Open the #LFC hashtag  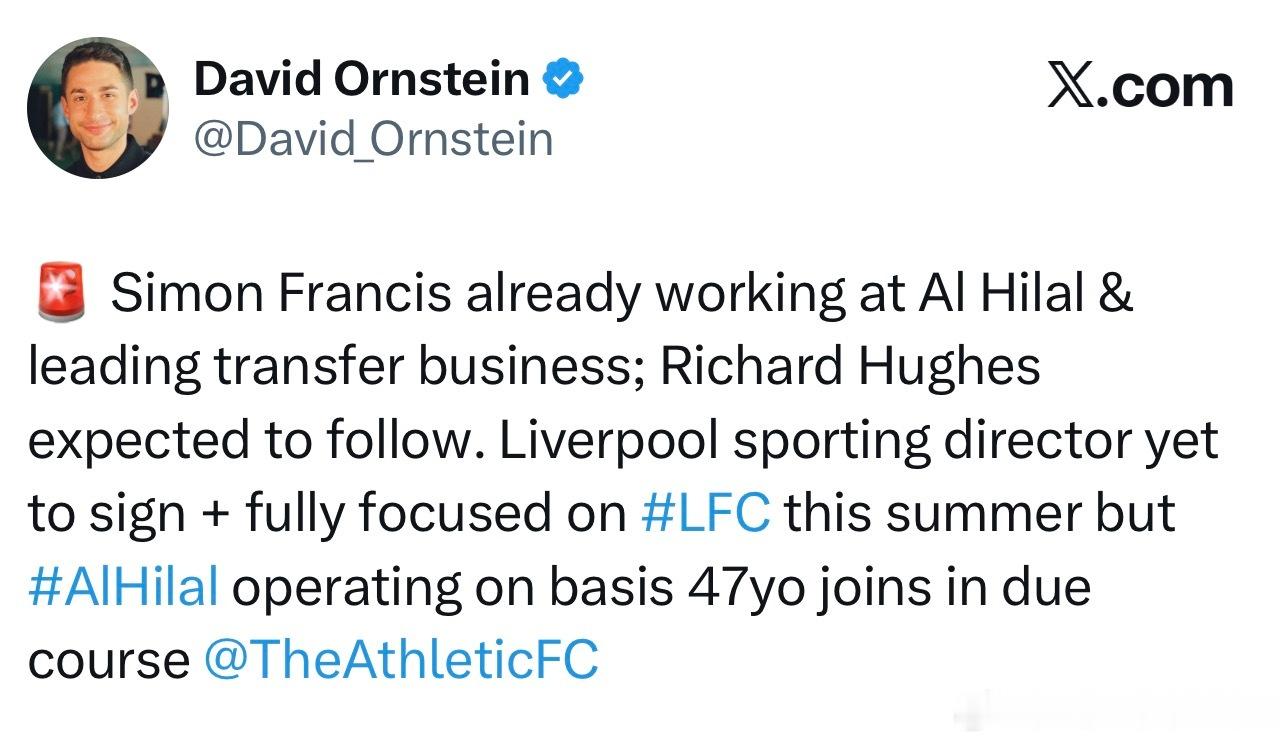point(706,513)
